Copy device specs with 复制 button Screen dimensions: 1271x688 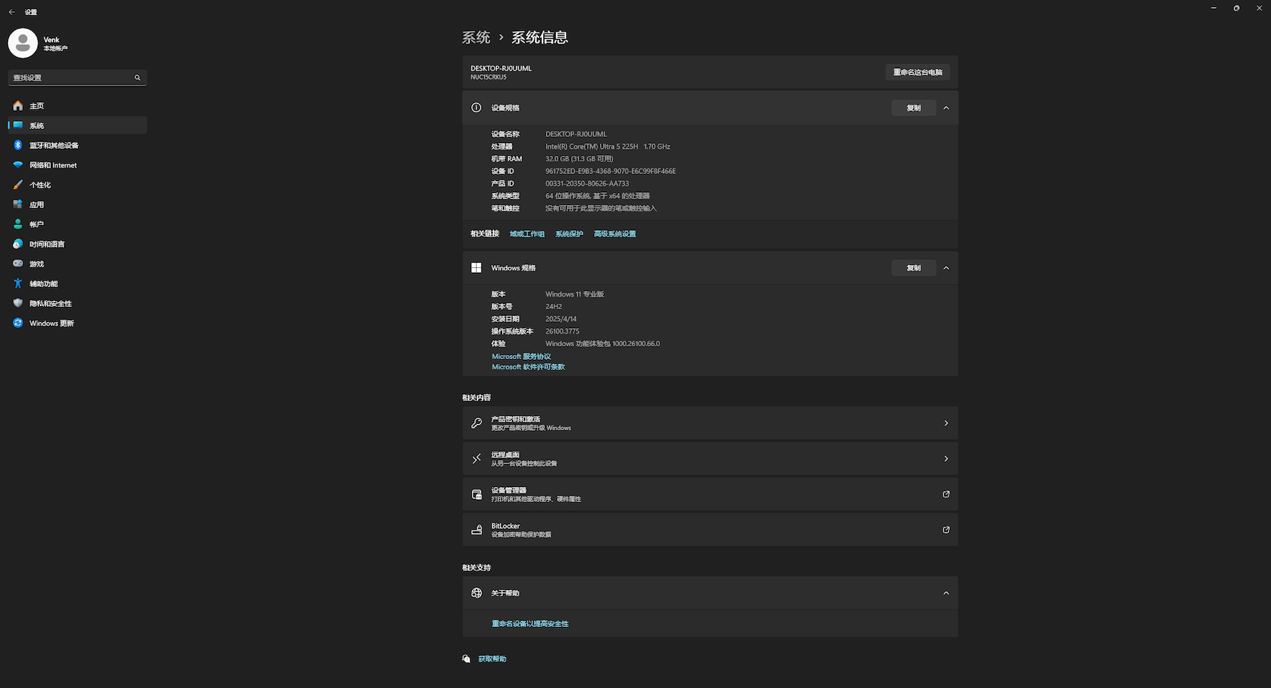point(913,108)
